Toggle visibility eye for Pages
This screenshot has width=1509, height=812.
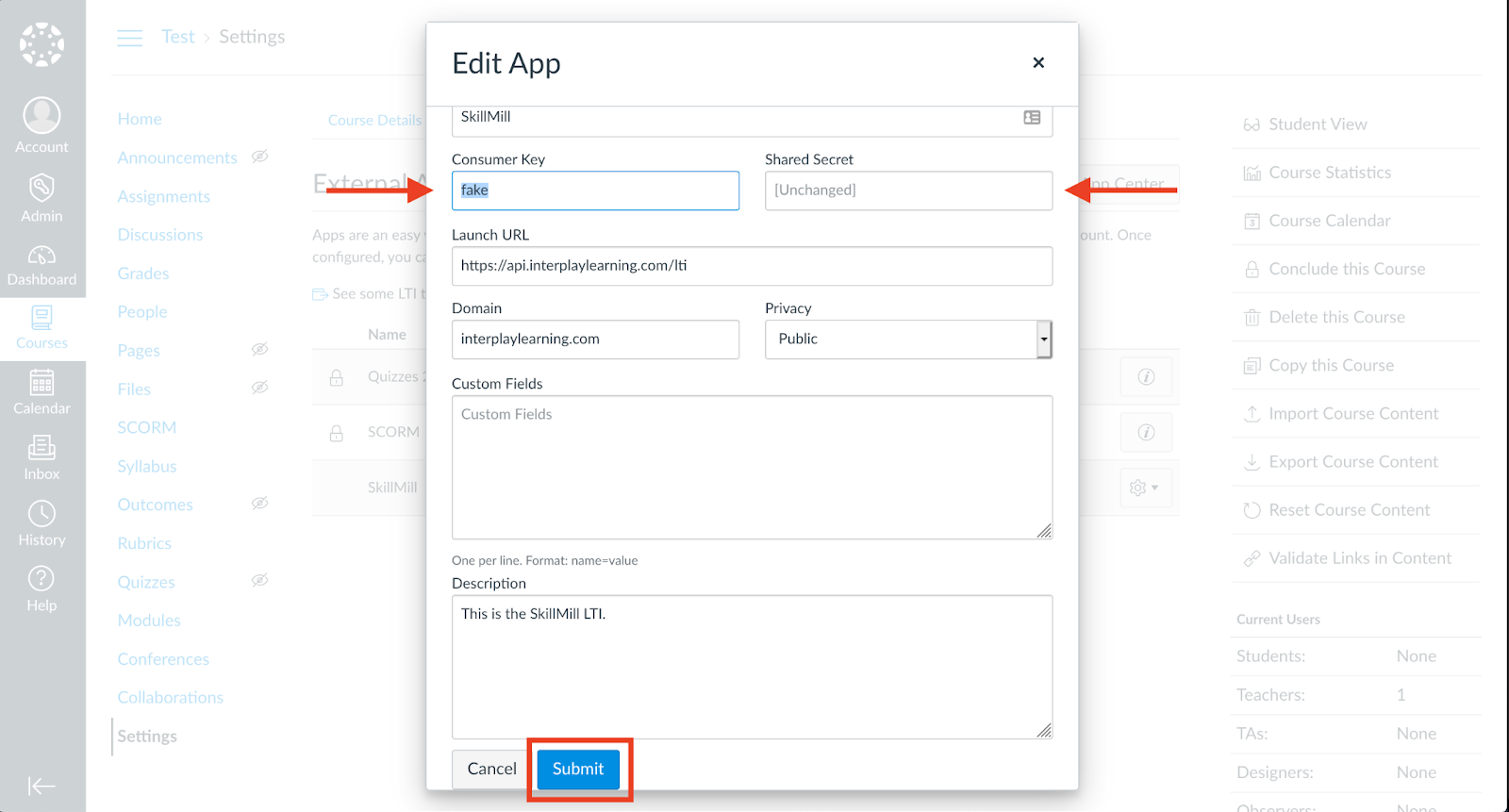[x=260, y=349]
